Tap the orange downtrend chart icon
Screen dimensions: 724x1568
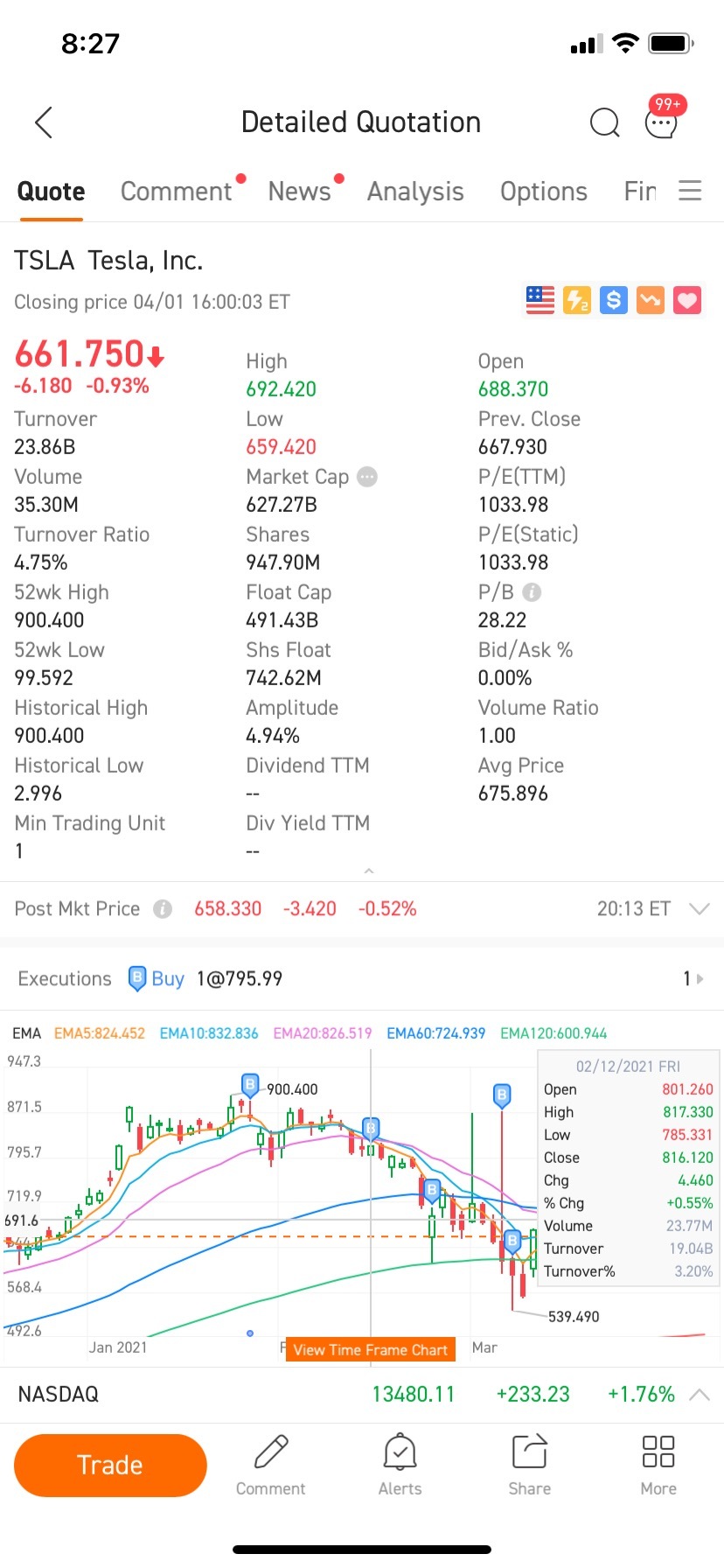[x=651, y=300]
